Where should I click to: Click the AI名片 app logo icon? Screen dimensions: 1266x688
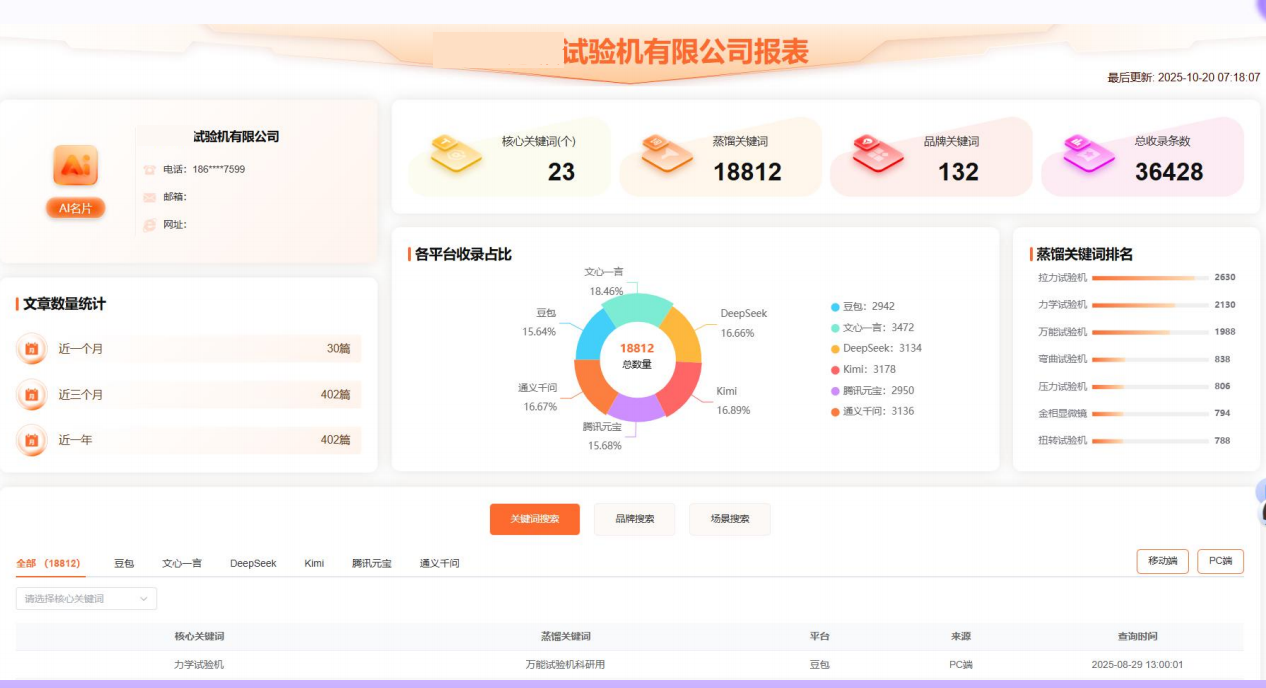tap(74, 166)
